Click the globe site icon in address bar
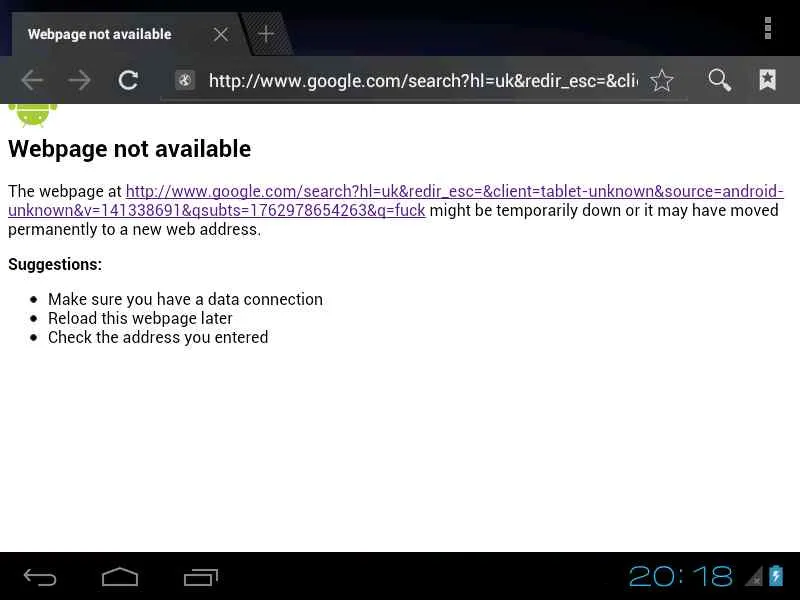 pos(185,80)
